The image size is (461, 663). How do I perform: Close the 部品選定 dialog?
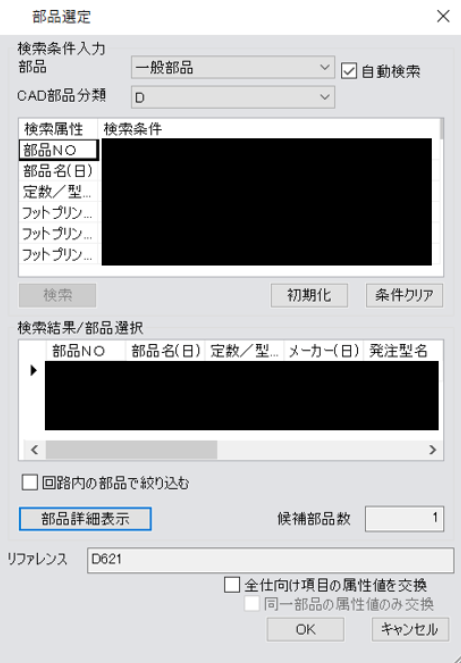(443, 16)
